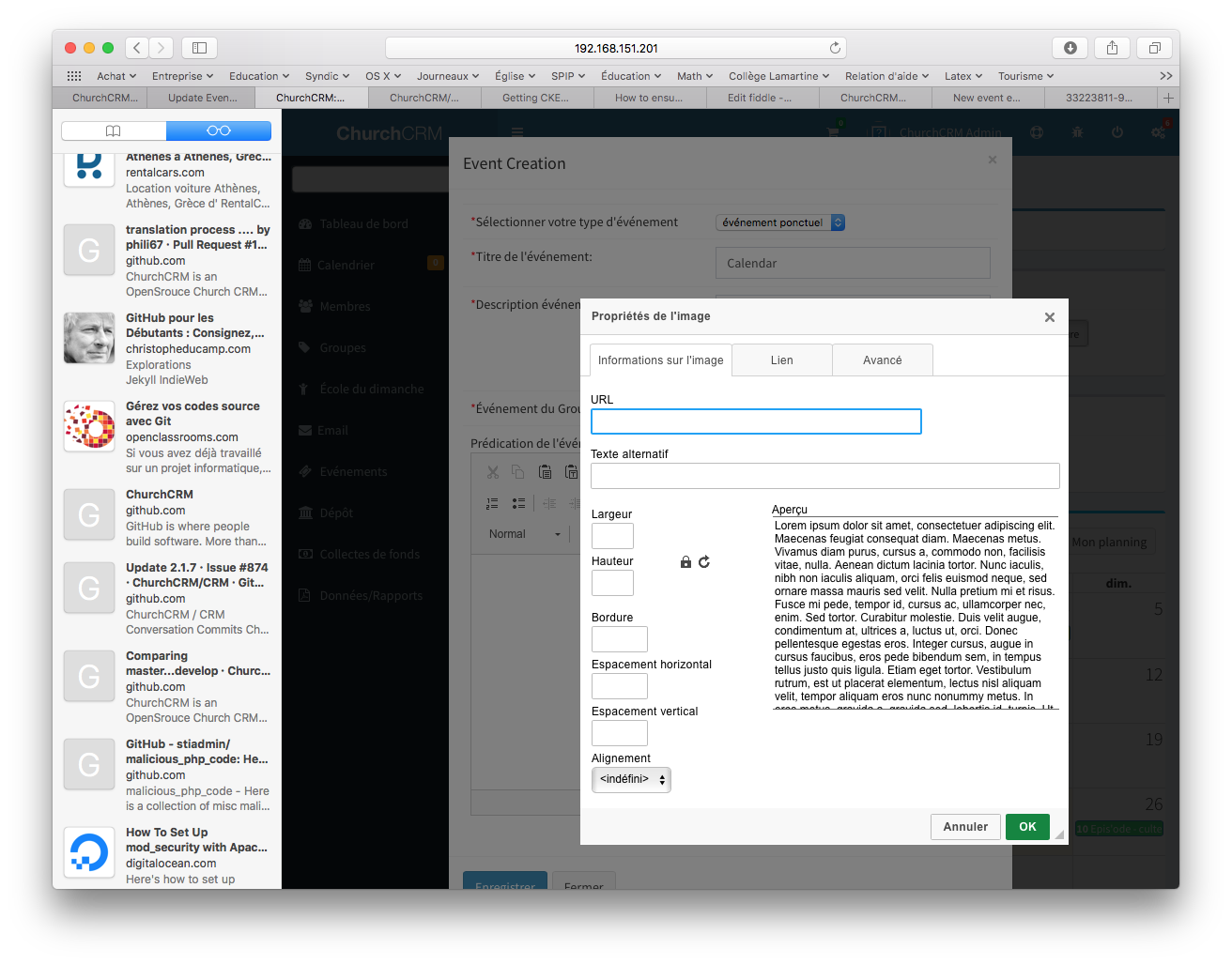Click the ChurchCRM support lifebuoy icon
1232x964 pixels.
pyautogui.click(x=1037, y=132)
